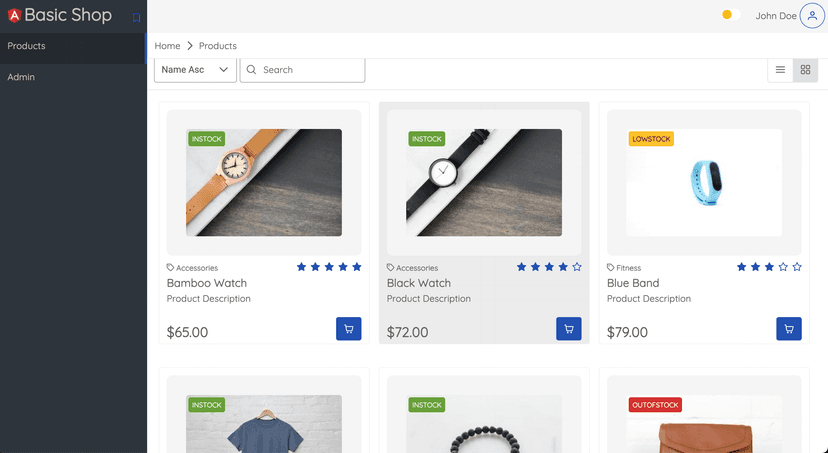Rate Blue Band five stars
828x453 pixels.
(x=797, y=267)
